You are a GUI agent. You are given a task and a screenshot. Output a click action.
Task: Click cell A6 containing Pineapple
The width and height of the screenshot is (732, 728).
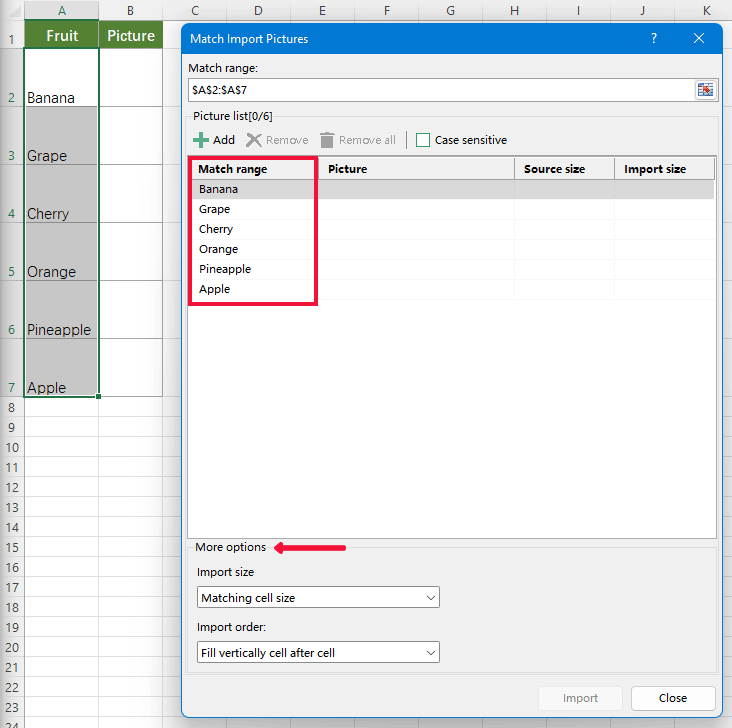62,310
